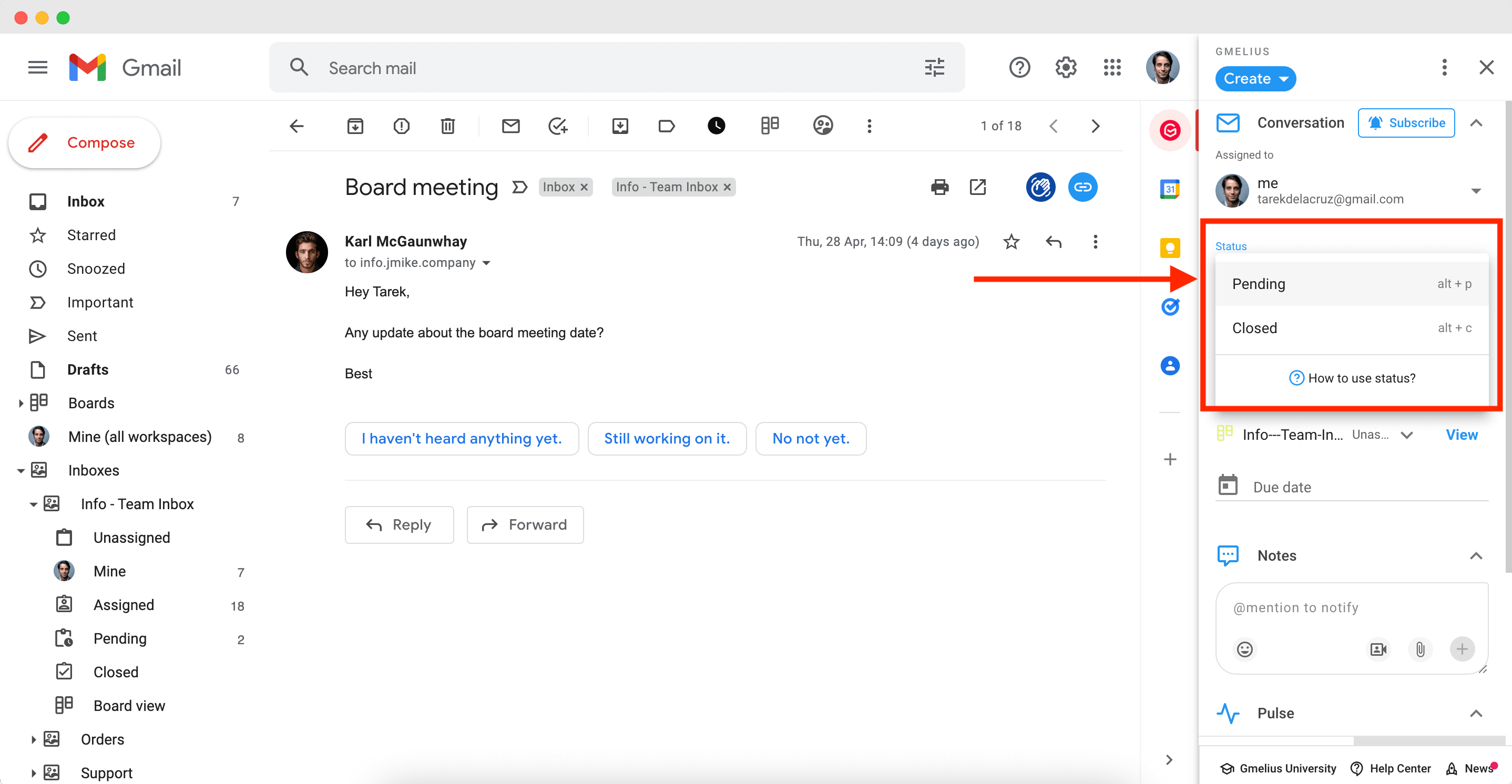
Task: Expand the Support inbox
Action: (x=34, y=773)
